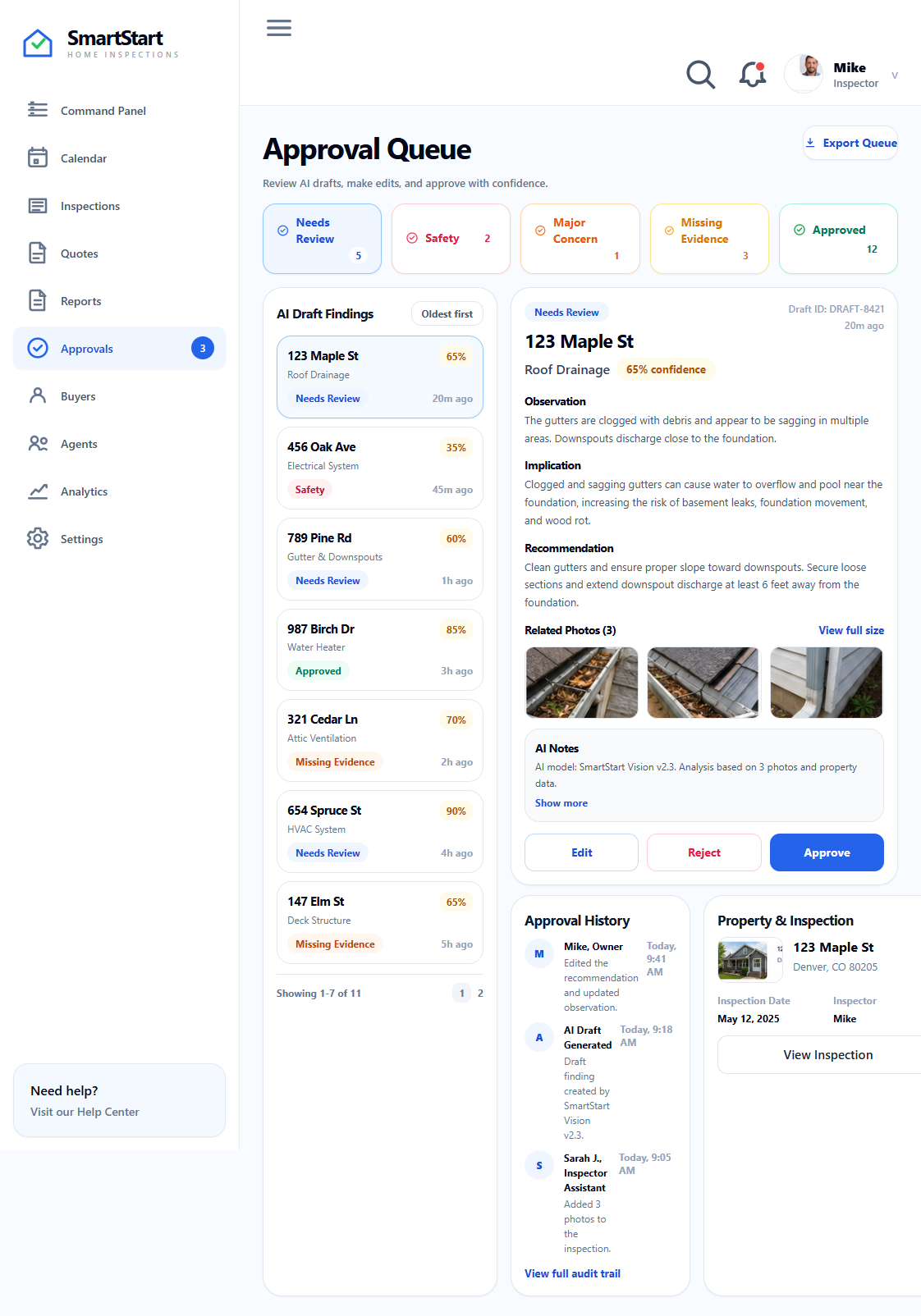This screenshot has width=921, height=1316.
Task: Open notifications bell icon
Action: point(753,75)
